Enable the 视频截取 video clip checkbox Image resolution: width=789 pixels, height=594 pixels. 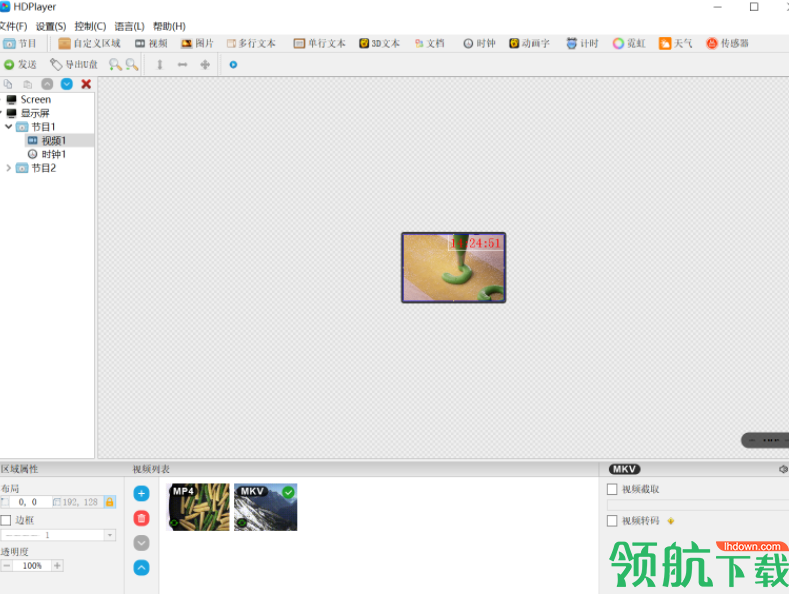[612, 489]
